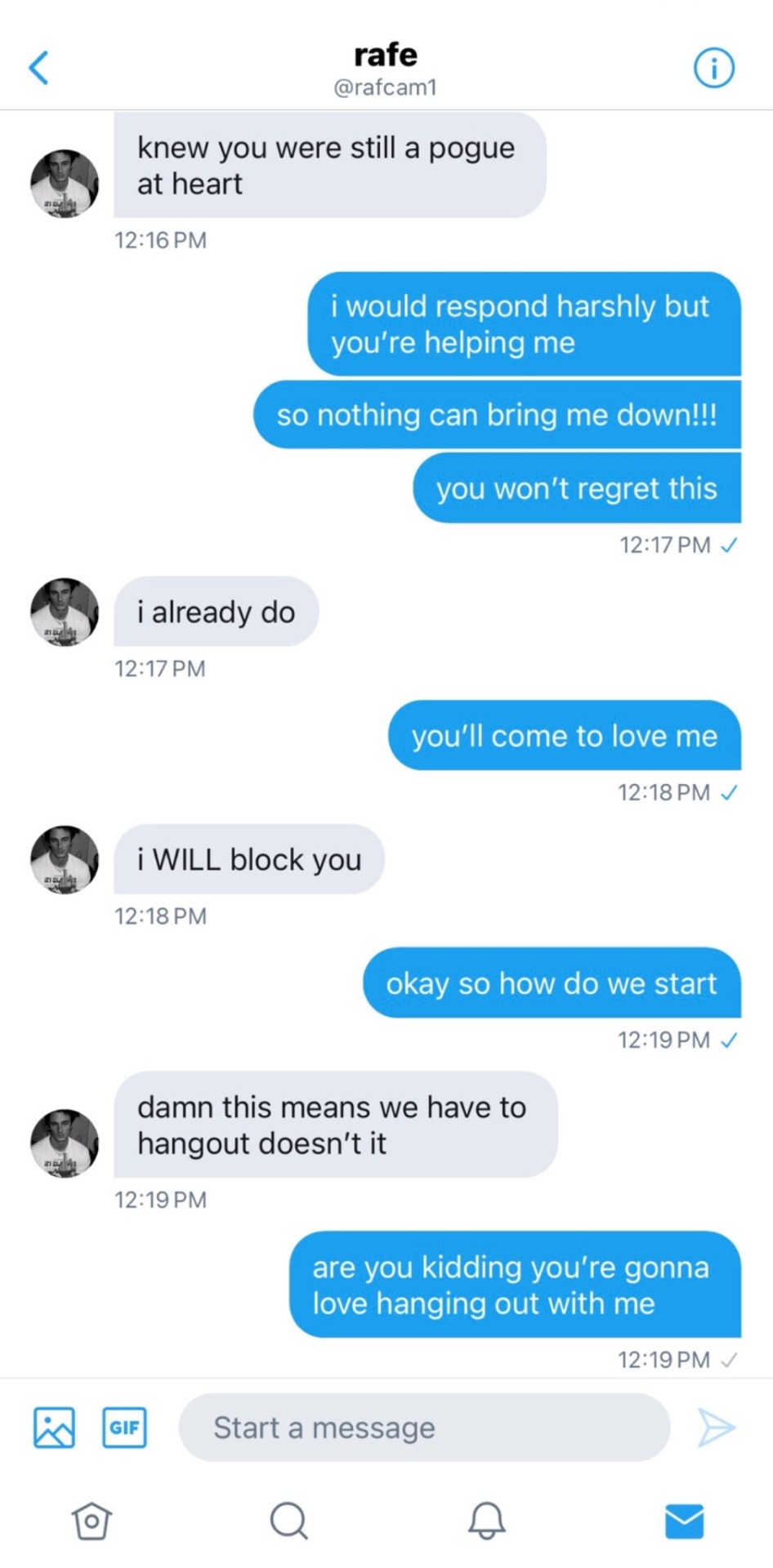The image size is (773, 1568).
Task: Open the Messages envelope tab
Action: point(684,1521)
